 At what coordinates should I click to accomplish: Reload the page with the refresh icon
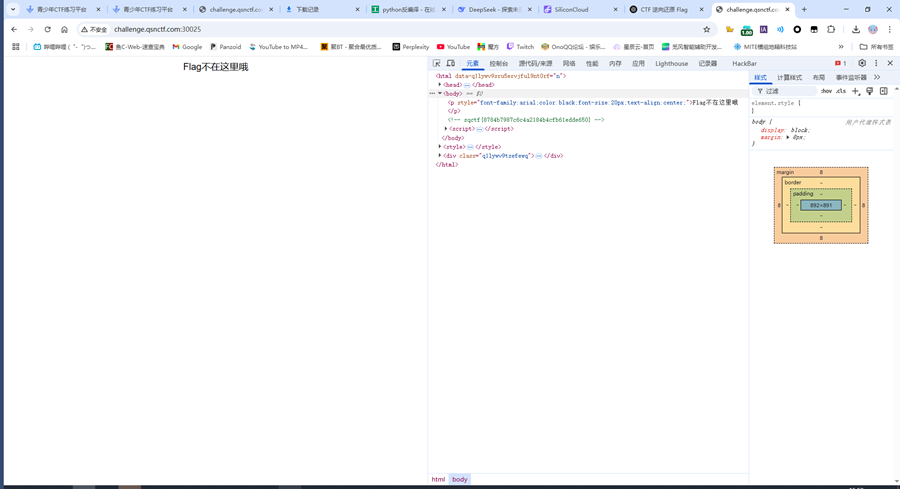48,29
